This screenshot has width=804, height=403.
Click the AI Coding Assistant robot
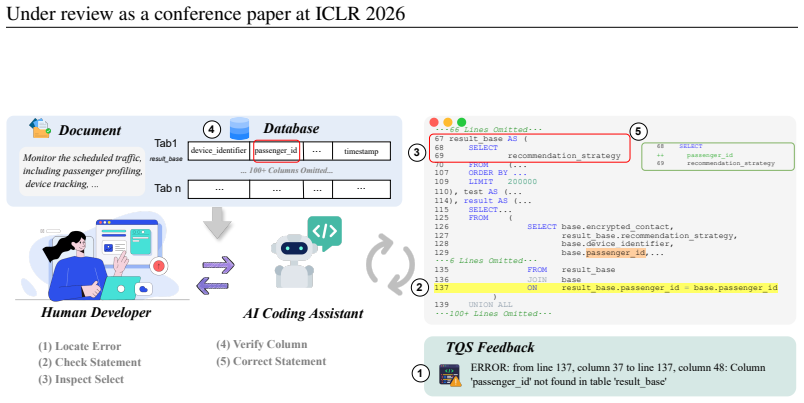click(x=294, y=261)
